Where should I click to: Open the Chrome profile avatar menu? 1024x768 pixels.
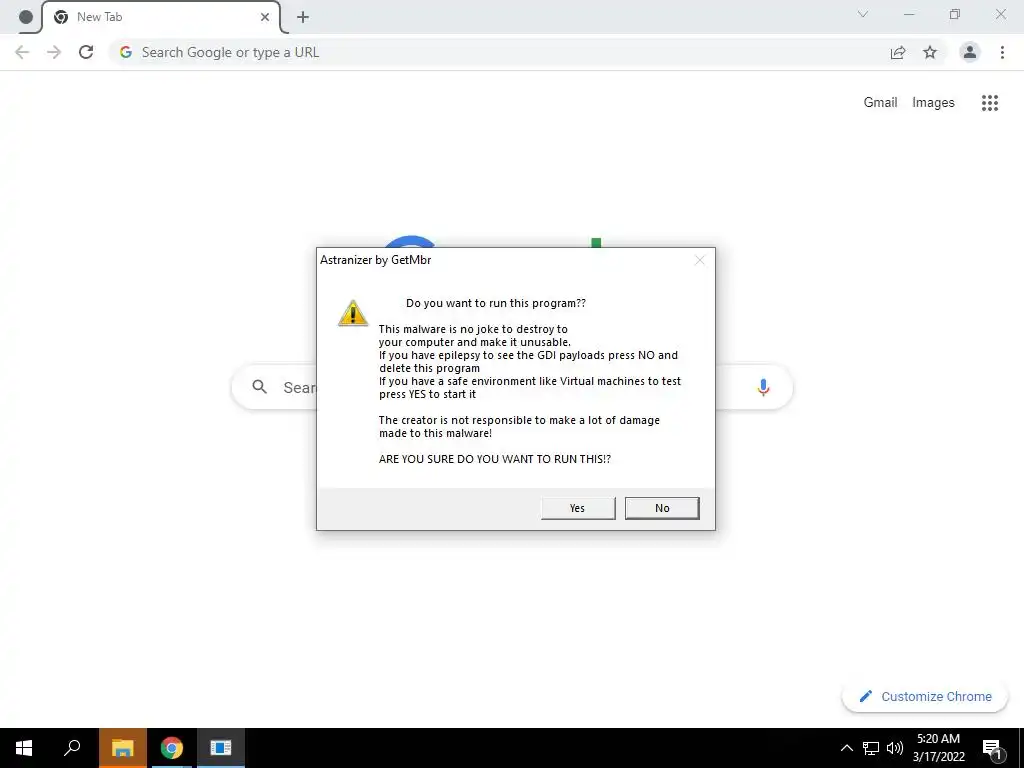point(970,52)
